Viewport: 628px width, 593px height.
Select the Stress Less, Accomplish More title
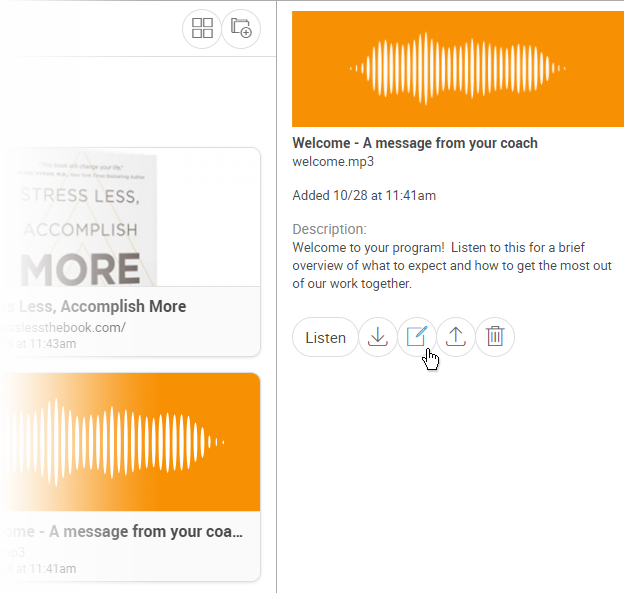tap(93, 306)
